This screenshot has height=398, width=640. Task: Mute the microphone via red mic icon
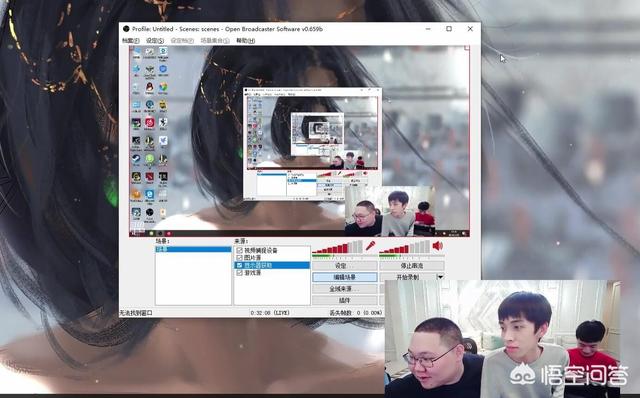(x=370, y=246)
